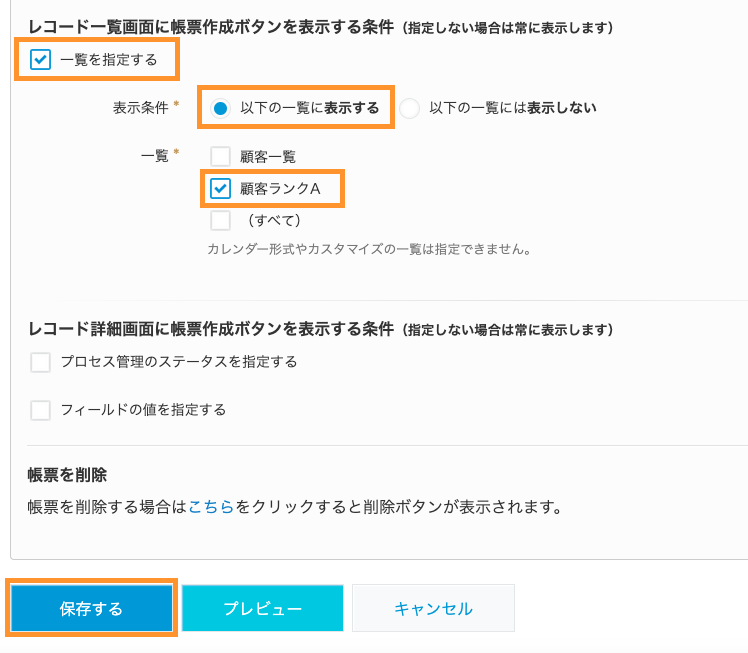Click label text 以下の一覧に表示する
The image size is (748, 653).
(310, 108)
